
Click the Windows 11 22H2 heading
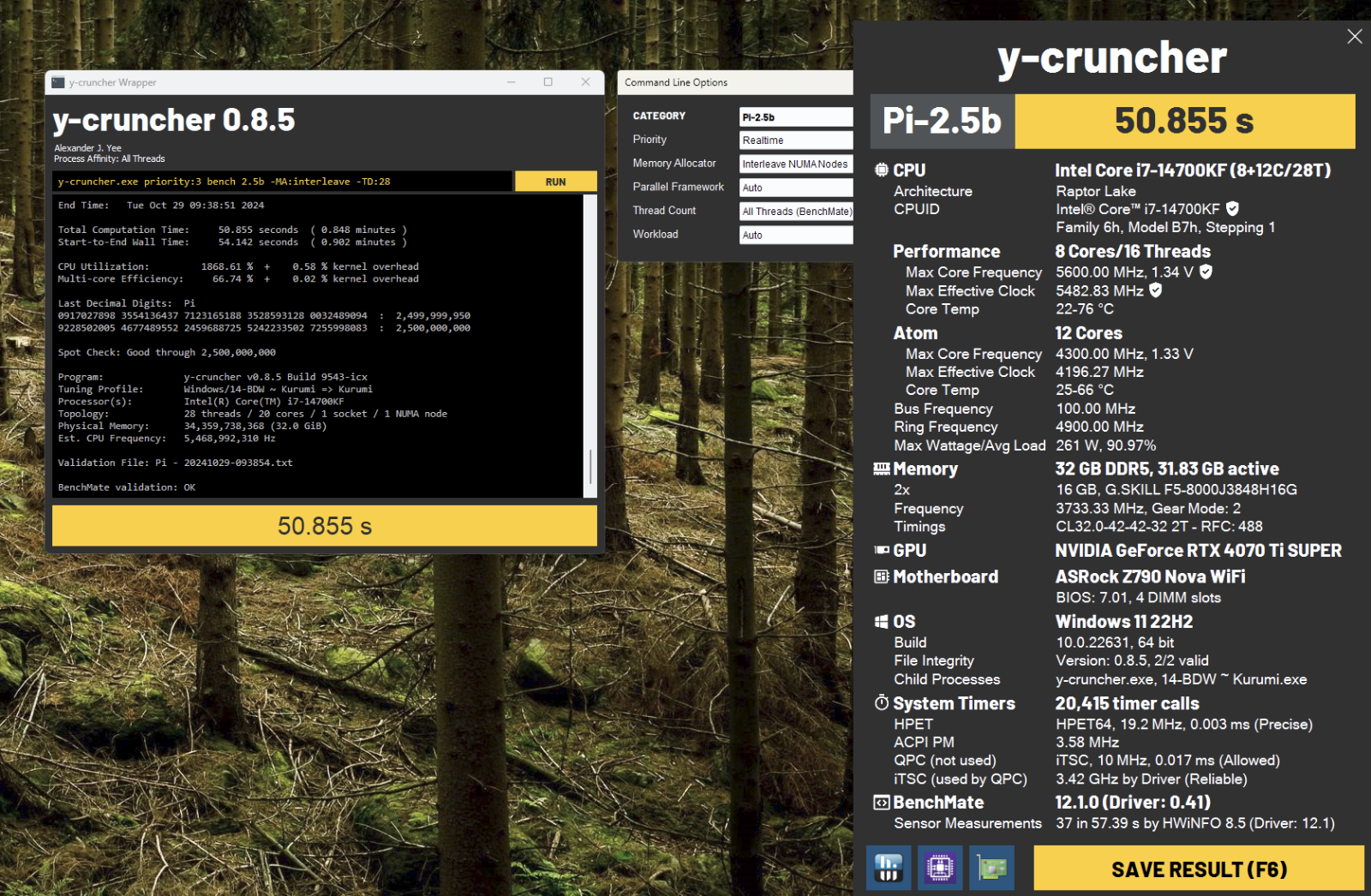[1124, 621]
